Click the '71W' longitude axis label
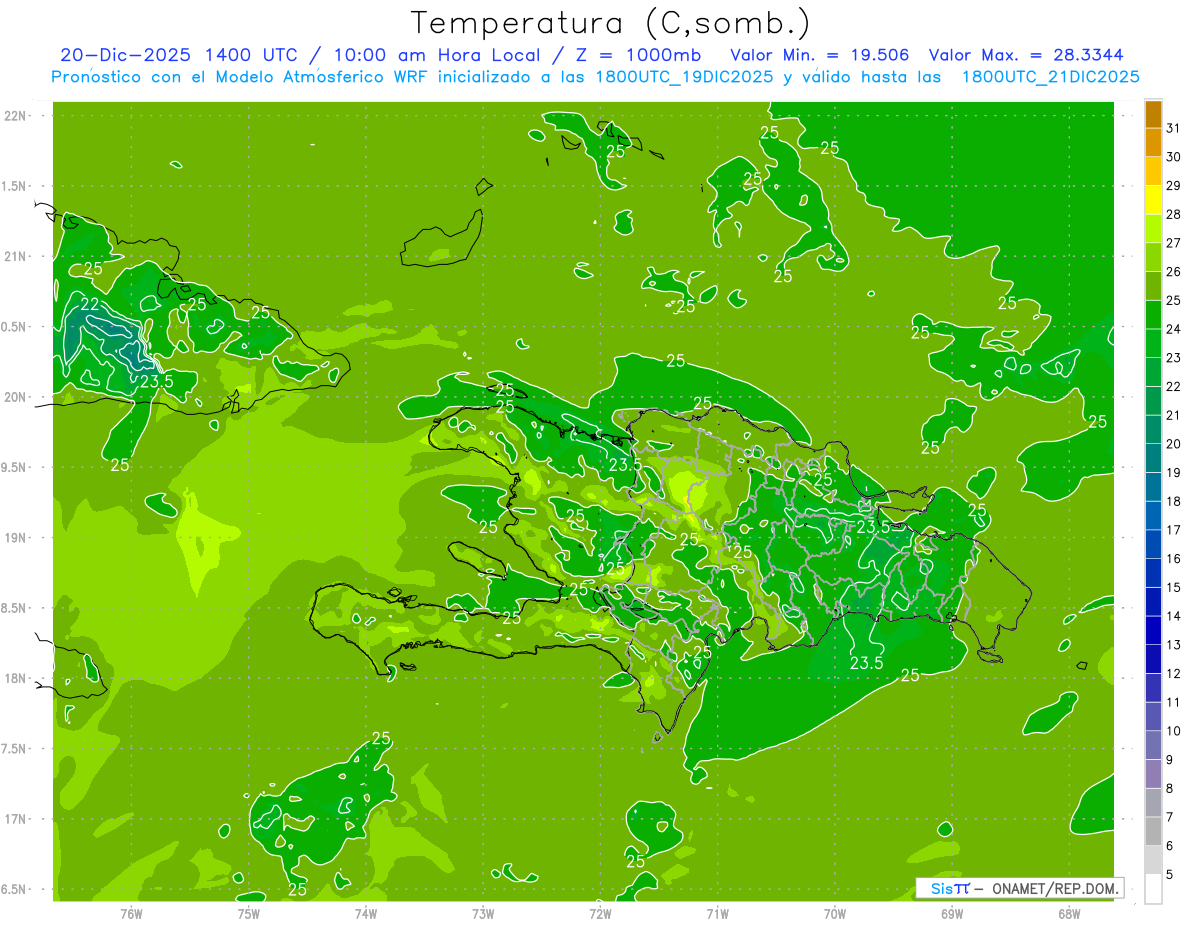The height and width of the screenshot is (927, 1200). click(717, 914)
